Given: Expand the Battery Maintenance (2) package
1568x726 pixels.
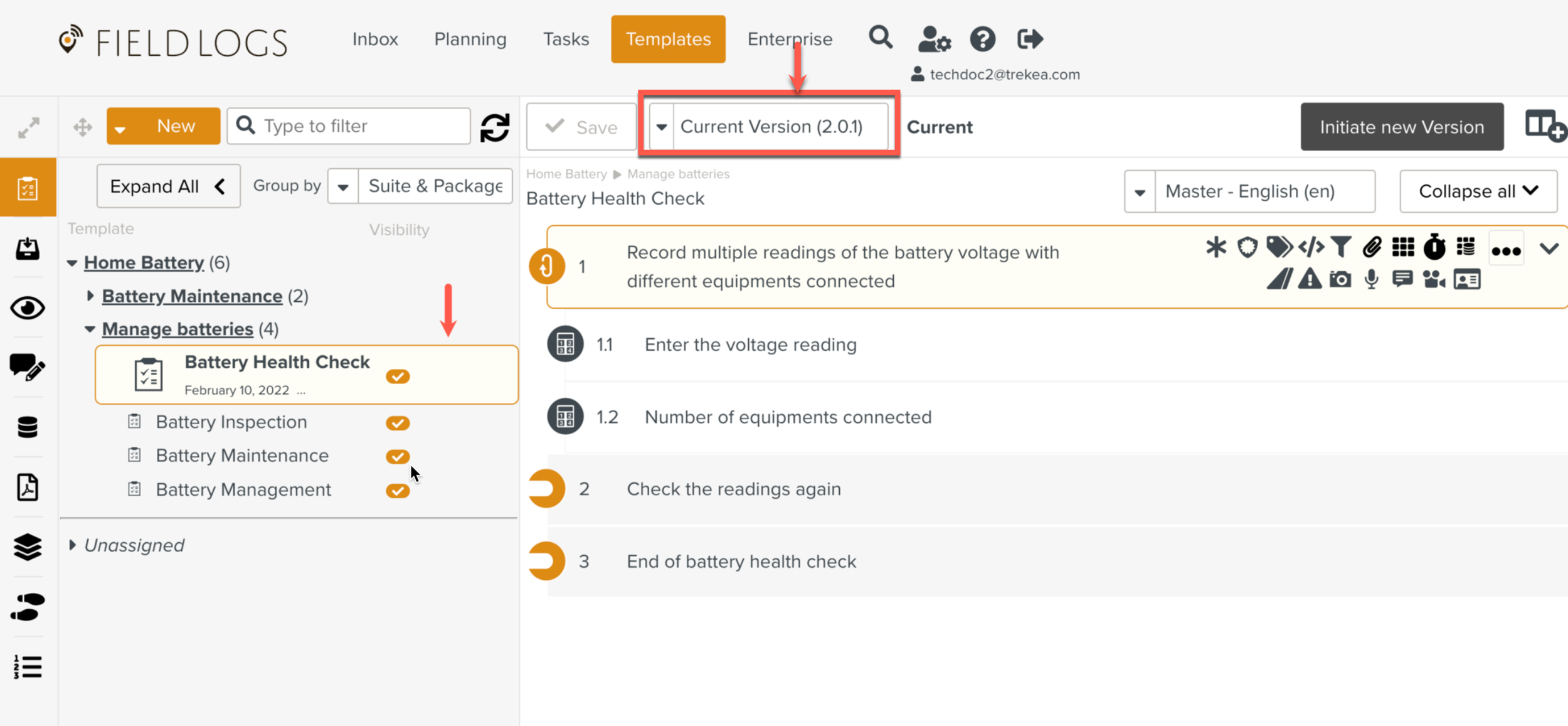Looking at the screenshot, I should pos(90,296).
